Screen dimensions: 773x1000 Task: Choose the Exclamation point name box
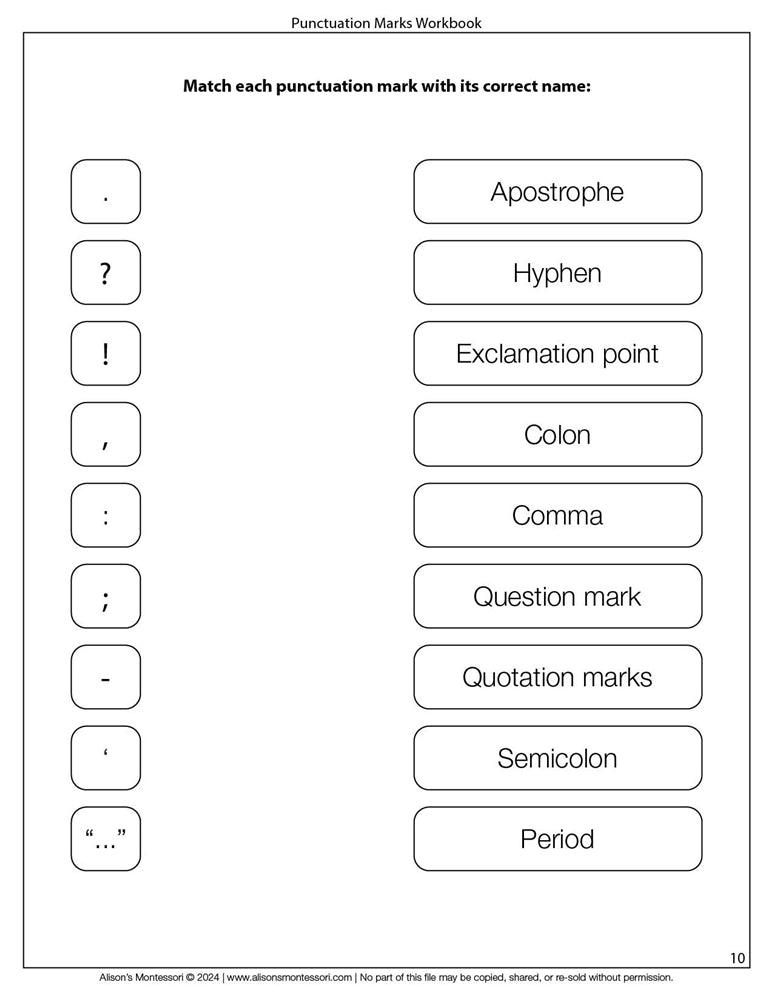pyautogui.click(x=557, y=354)
